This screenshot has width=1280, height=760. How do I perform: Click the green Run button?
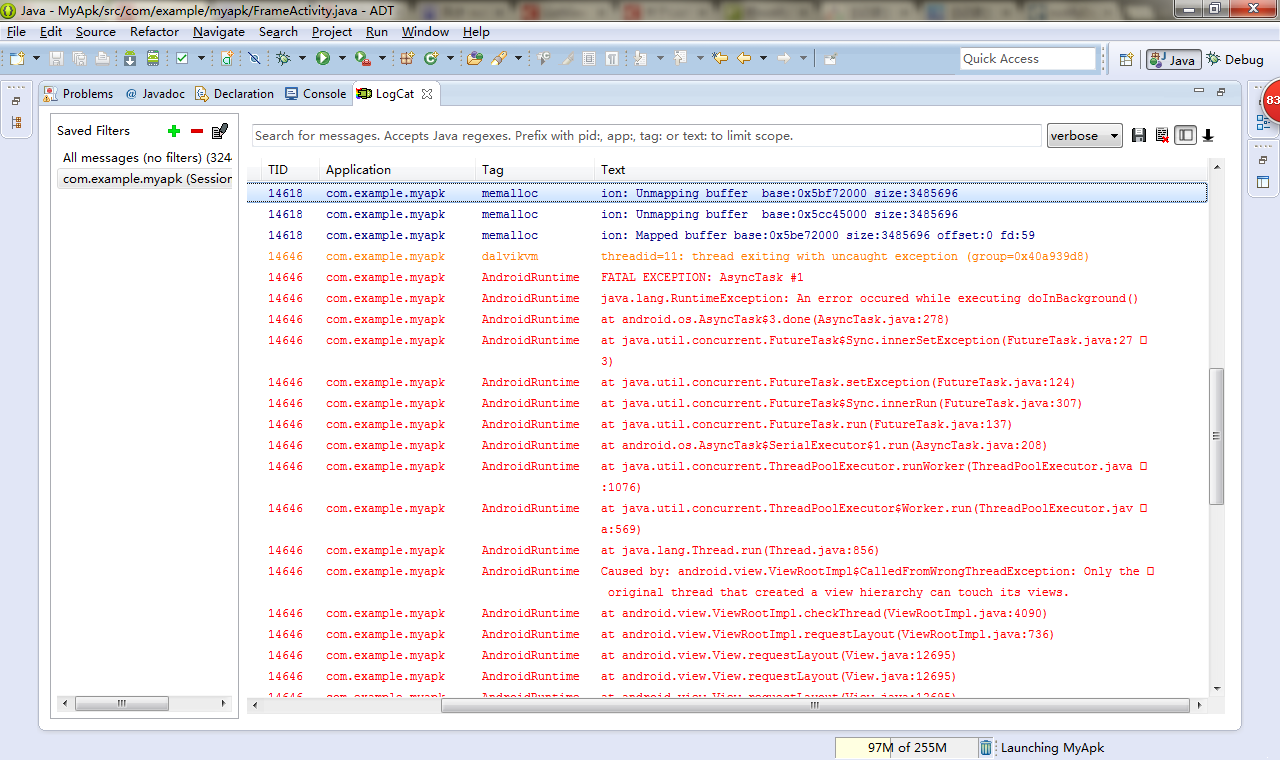tap(323, 59)
